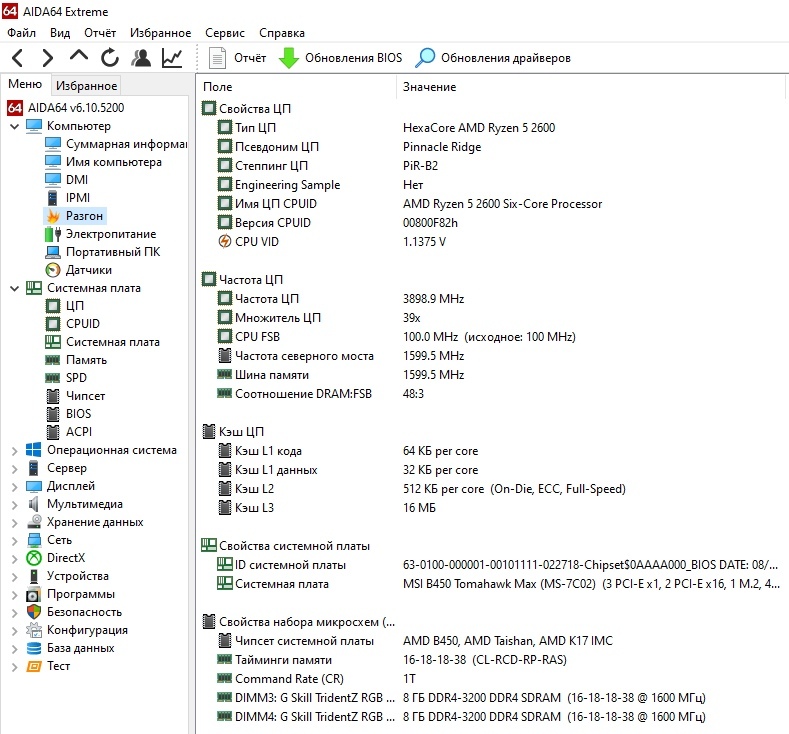Viewport: 789px width, 734px height.
Task: Expand the Устройства tree node
Action: (x=15, y=577)
